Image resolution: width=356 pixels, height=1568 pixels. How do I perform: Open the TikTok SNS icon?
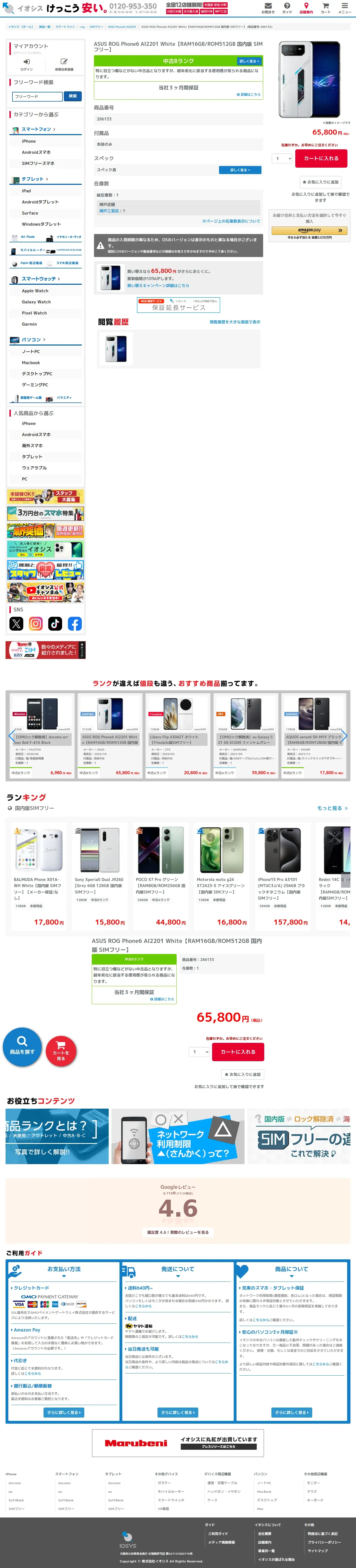[x=55, y=623]
